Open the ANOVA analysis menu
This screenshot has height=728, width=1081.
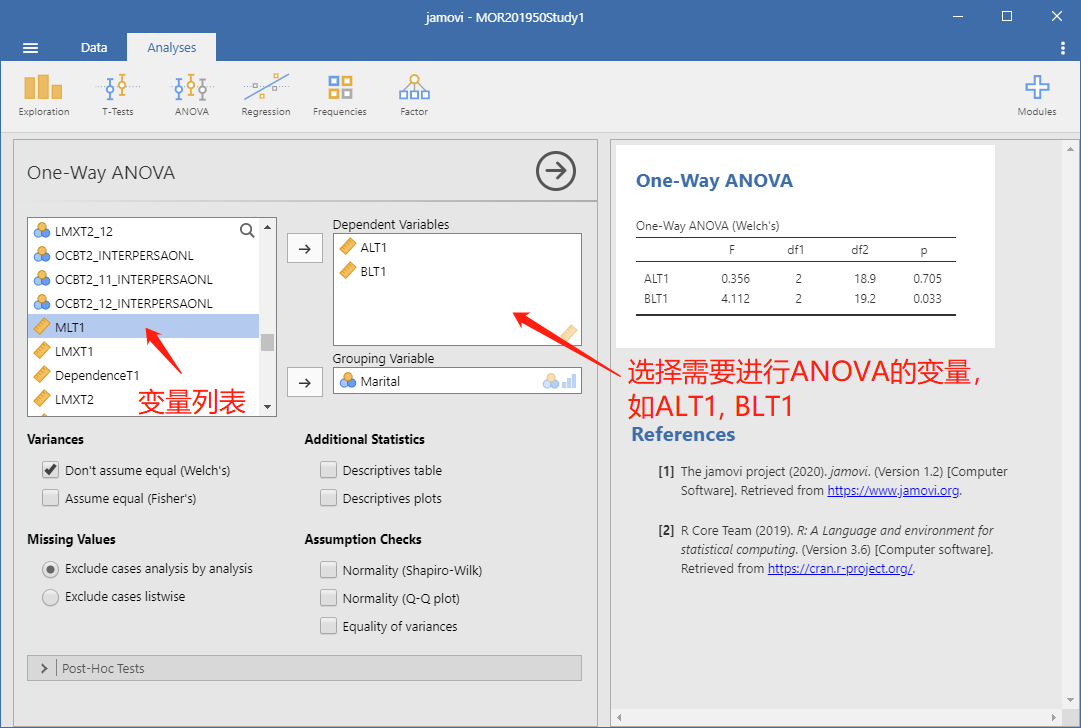pos(192,95)
